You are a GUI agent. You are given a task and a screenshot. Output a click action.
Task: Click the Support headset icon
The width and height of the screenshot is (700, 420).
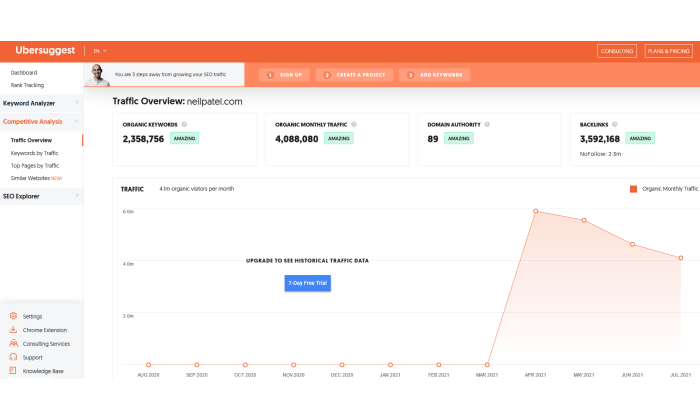coord(13,357)
